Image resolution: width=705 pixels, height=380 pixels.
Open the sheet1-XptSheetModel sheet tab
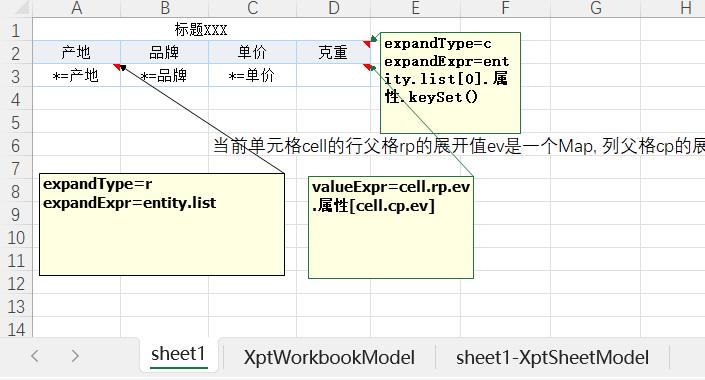(552, 358)
